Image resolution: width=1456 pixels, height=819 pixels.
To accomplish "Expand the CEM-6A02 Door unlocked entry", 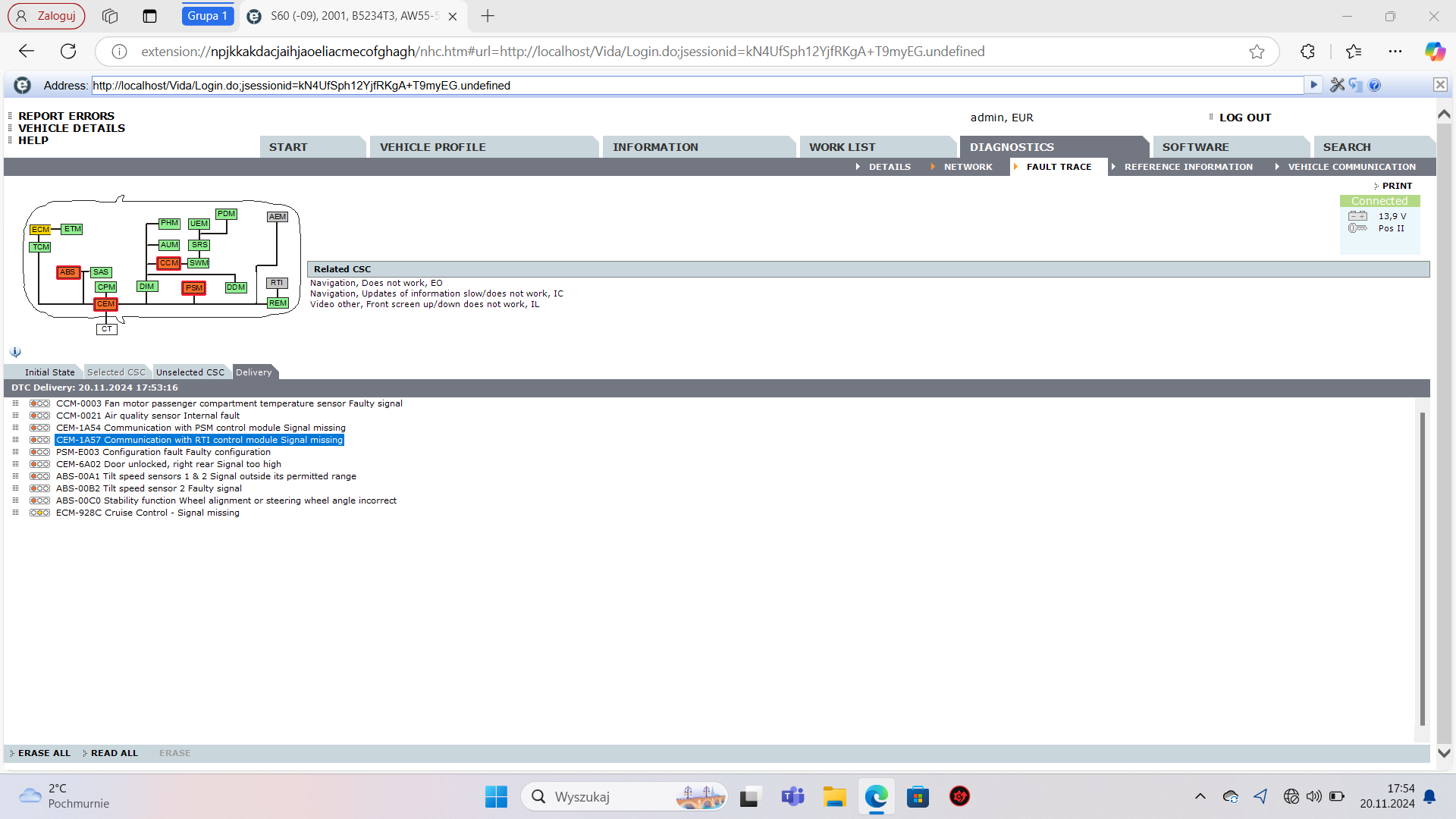I will (15, 464).
